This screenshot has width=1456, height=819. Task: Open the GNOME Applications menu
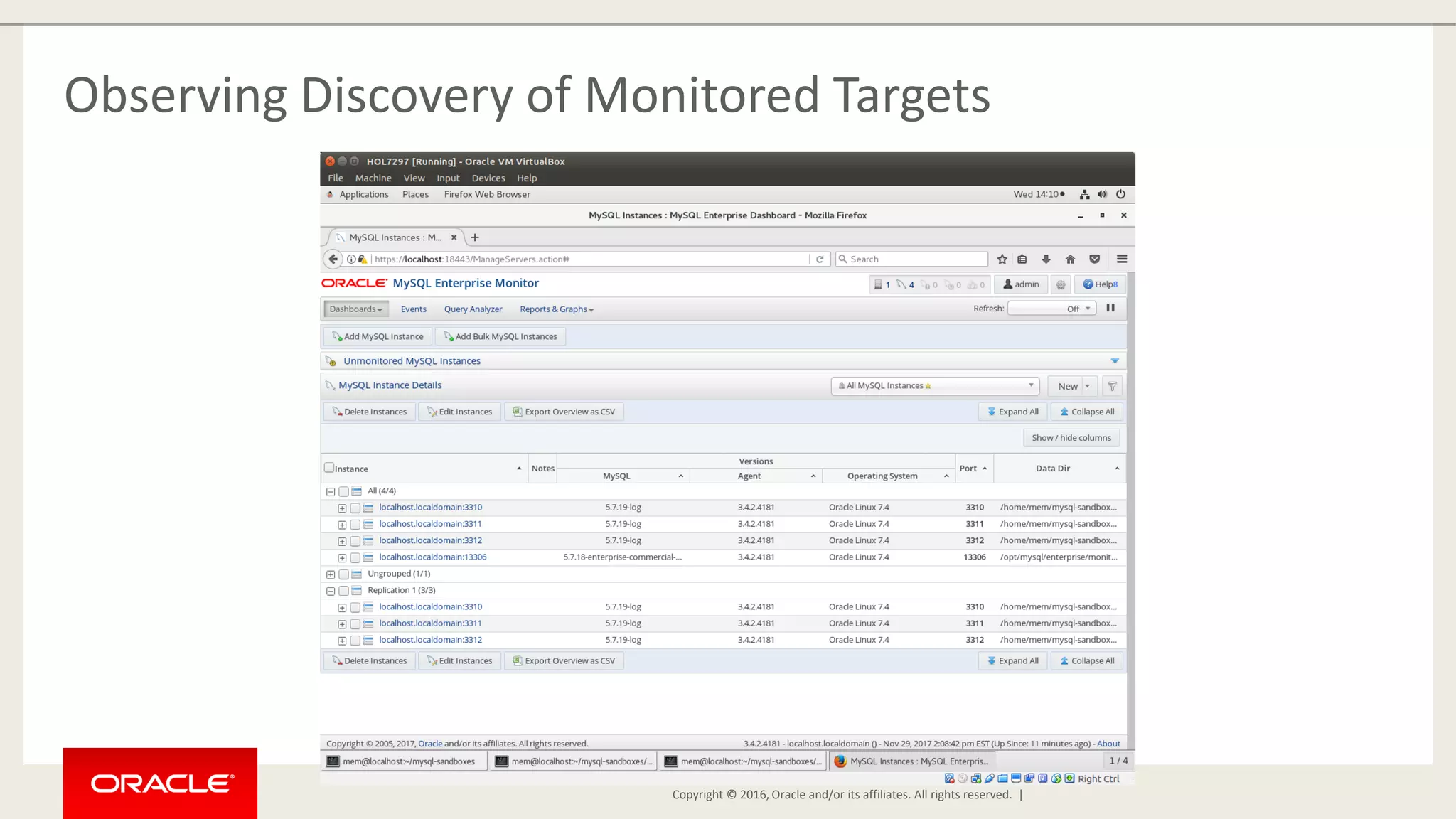363,194
